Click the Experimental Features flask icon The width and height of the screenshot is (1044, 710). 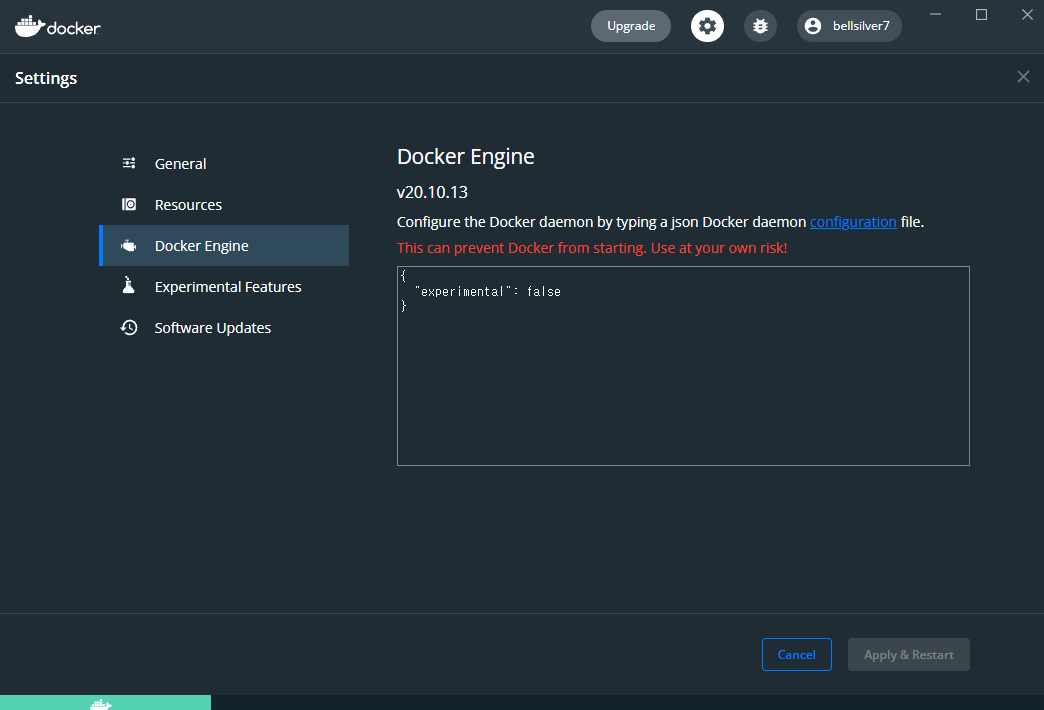pyautogui.click(x=129, y=286)
